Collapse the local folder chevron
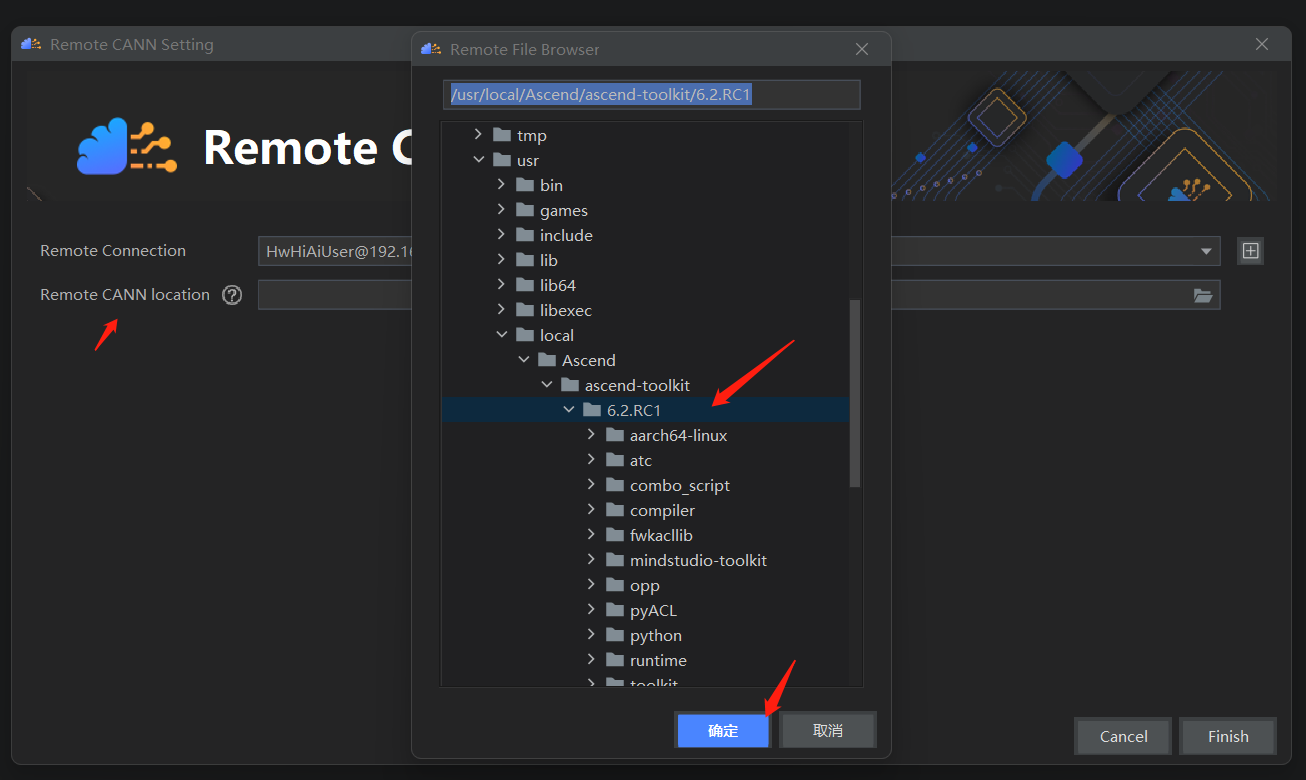The image size is (1306, 780). (501, 335)
